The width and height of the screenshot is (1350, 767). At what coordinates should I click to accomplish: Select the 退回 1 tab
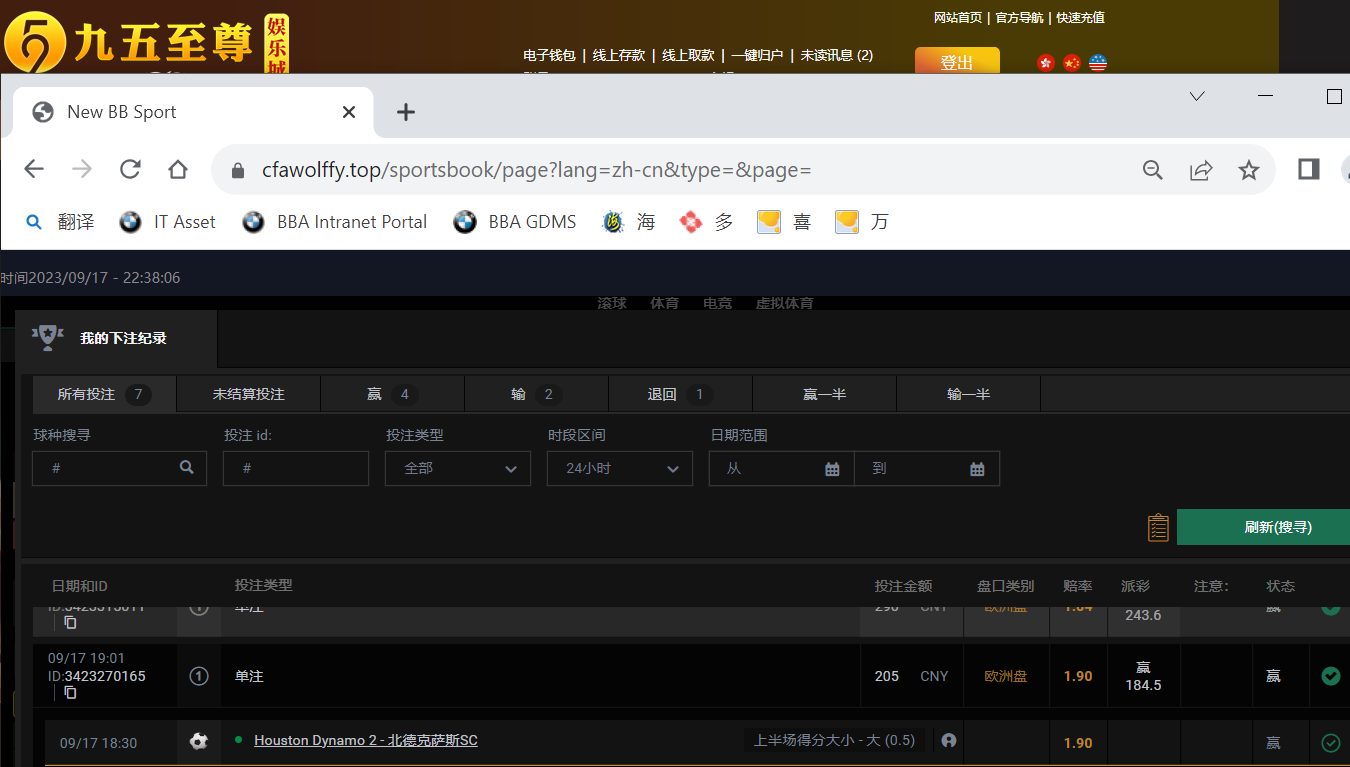tap(680, 394)
